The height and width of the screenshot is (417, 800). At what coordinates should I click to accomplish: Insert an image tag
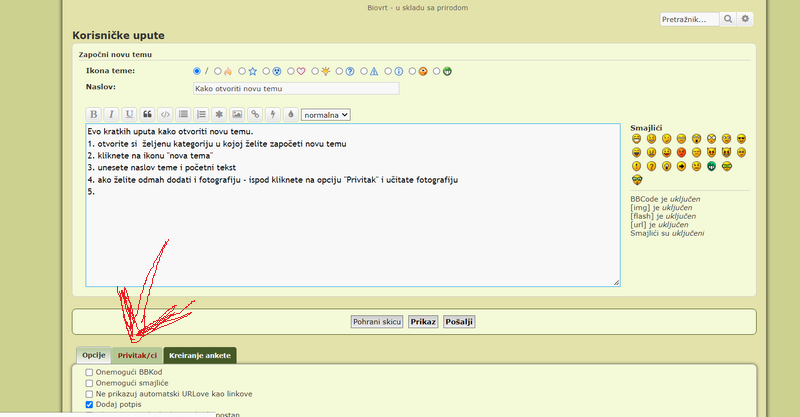(237, 114)
